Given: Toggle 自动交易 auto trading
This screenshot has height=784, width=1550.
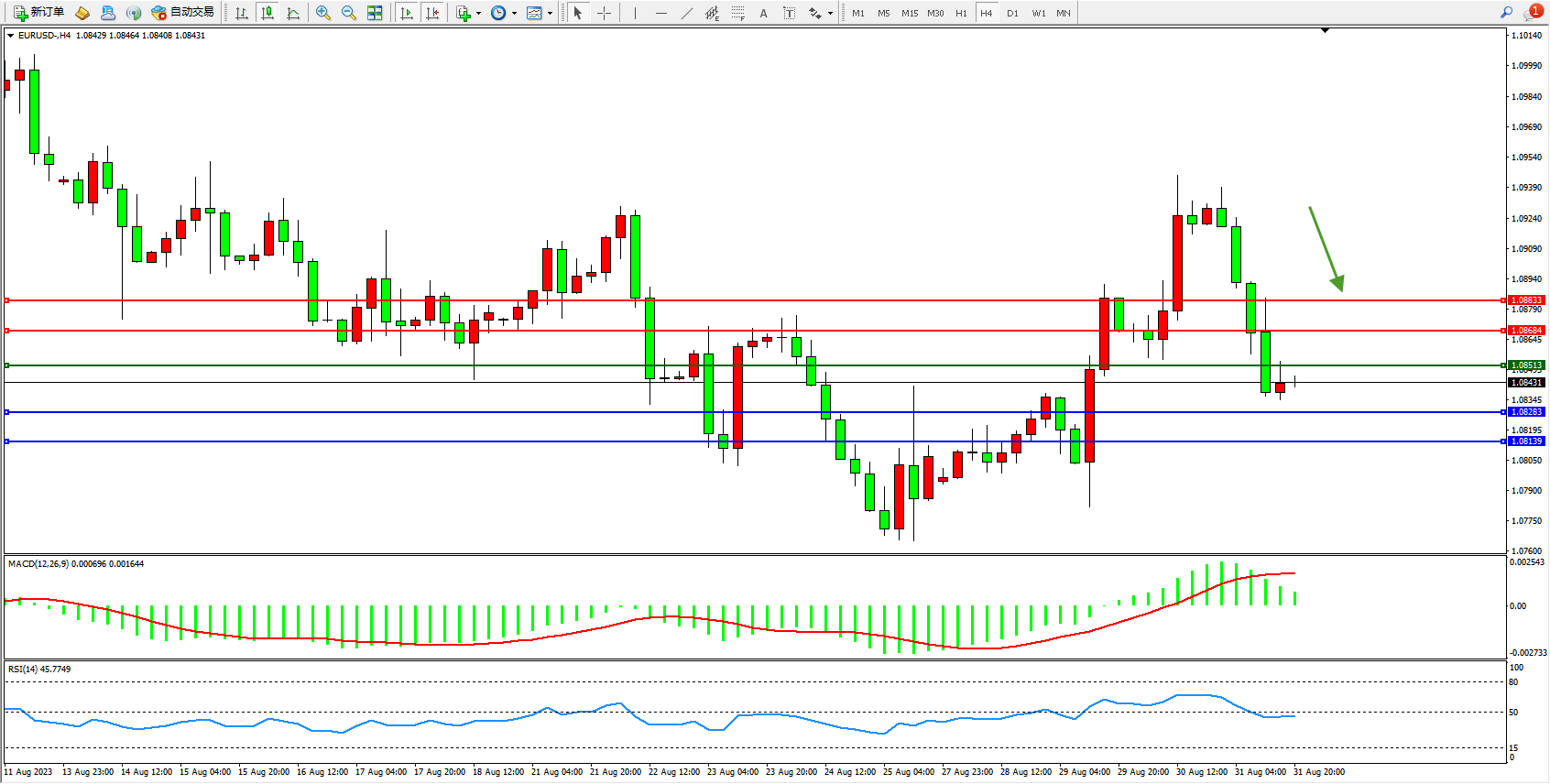Looking at the screenshot, I should coord(183,13).
